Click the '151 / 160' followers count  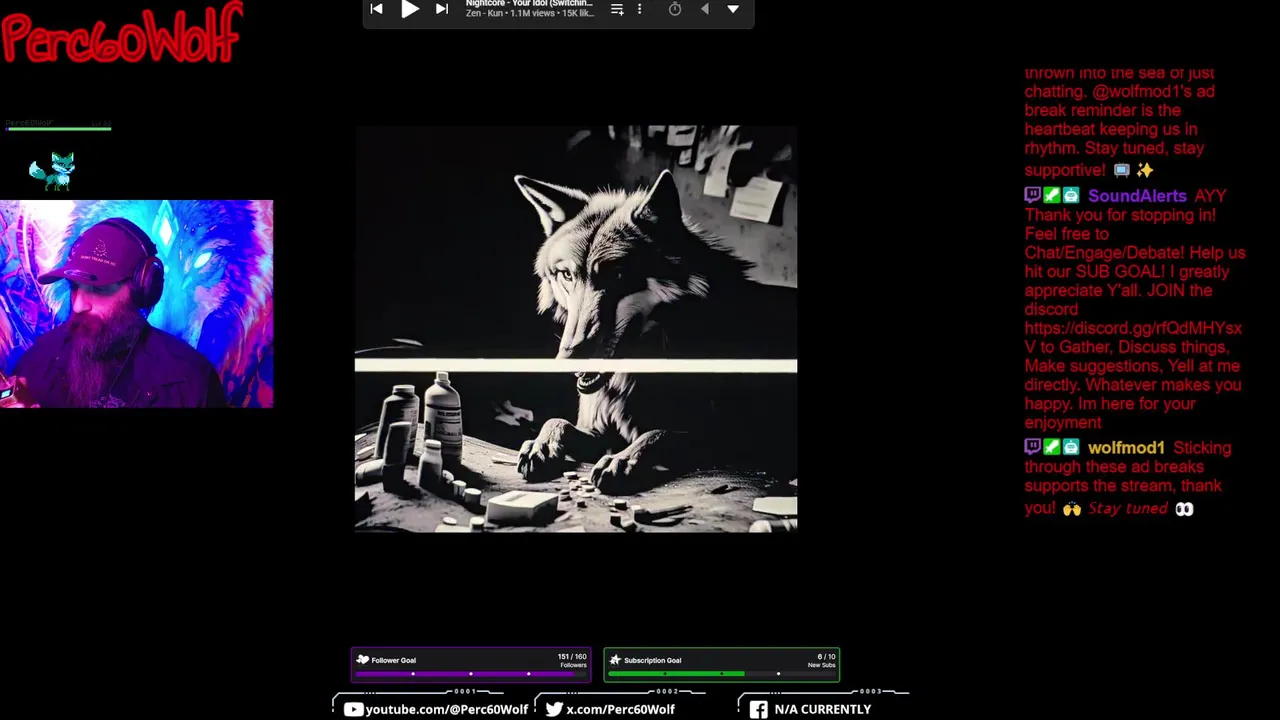(x=572, y=657)
